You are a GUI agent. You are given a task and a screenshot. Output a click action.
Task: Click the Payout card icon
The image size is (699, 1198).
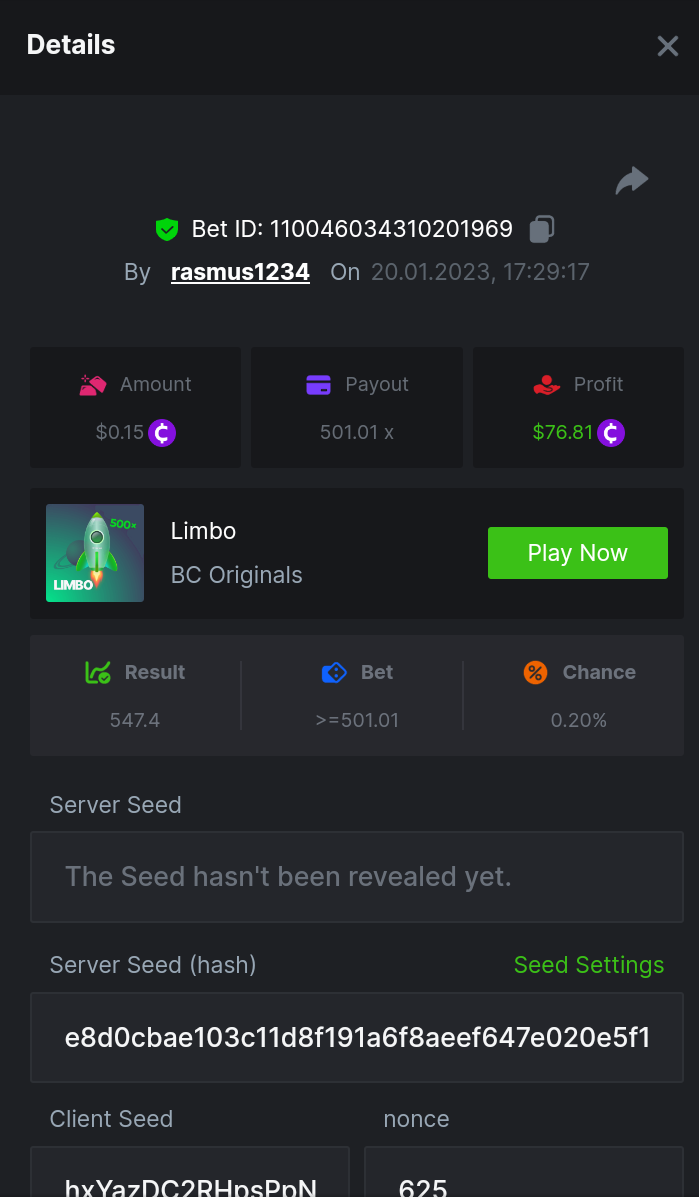(x=318, y=384)
